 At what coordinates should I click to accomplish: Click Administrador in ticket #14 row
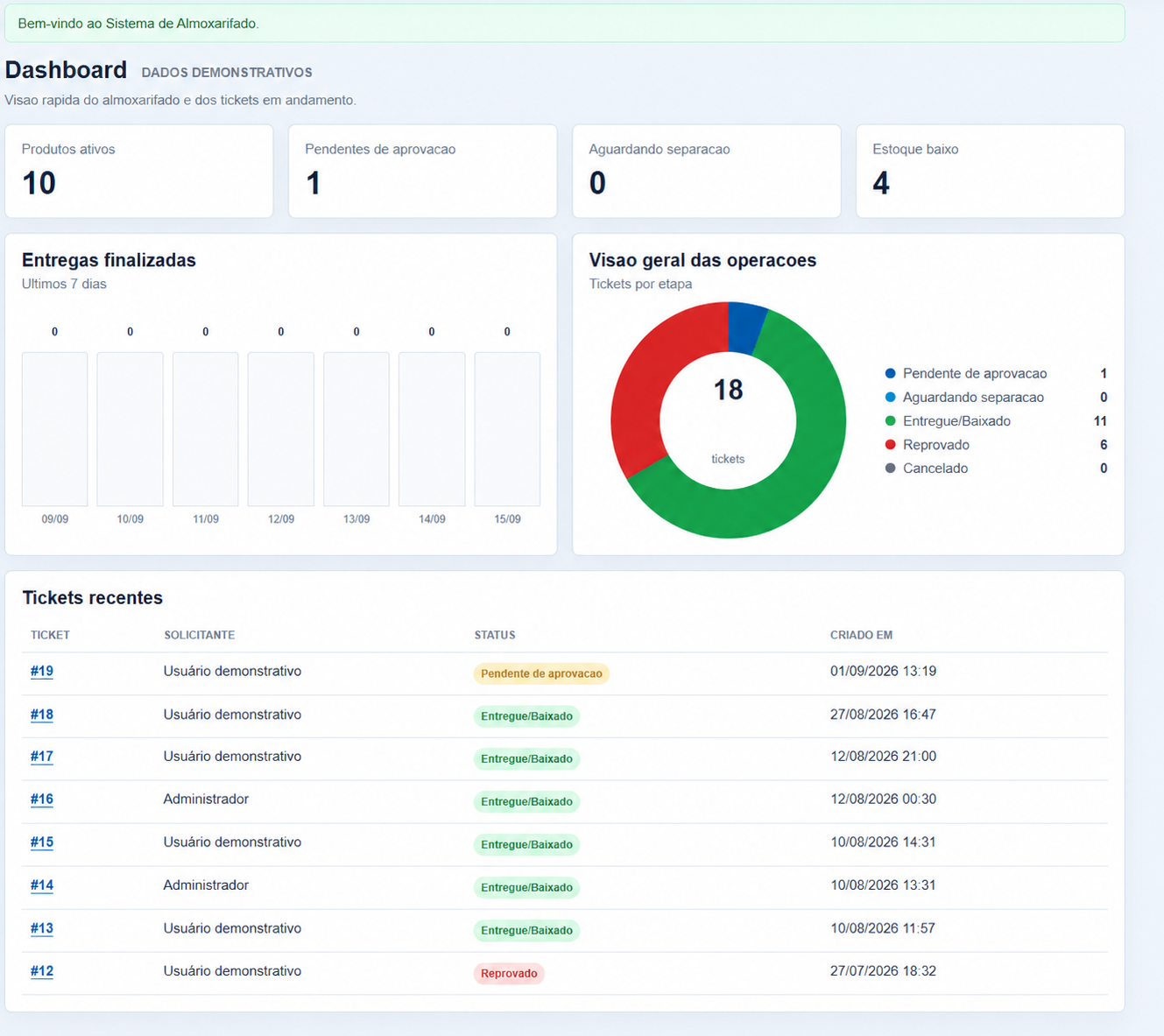pyautogui.click(x=206, y=885)
